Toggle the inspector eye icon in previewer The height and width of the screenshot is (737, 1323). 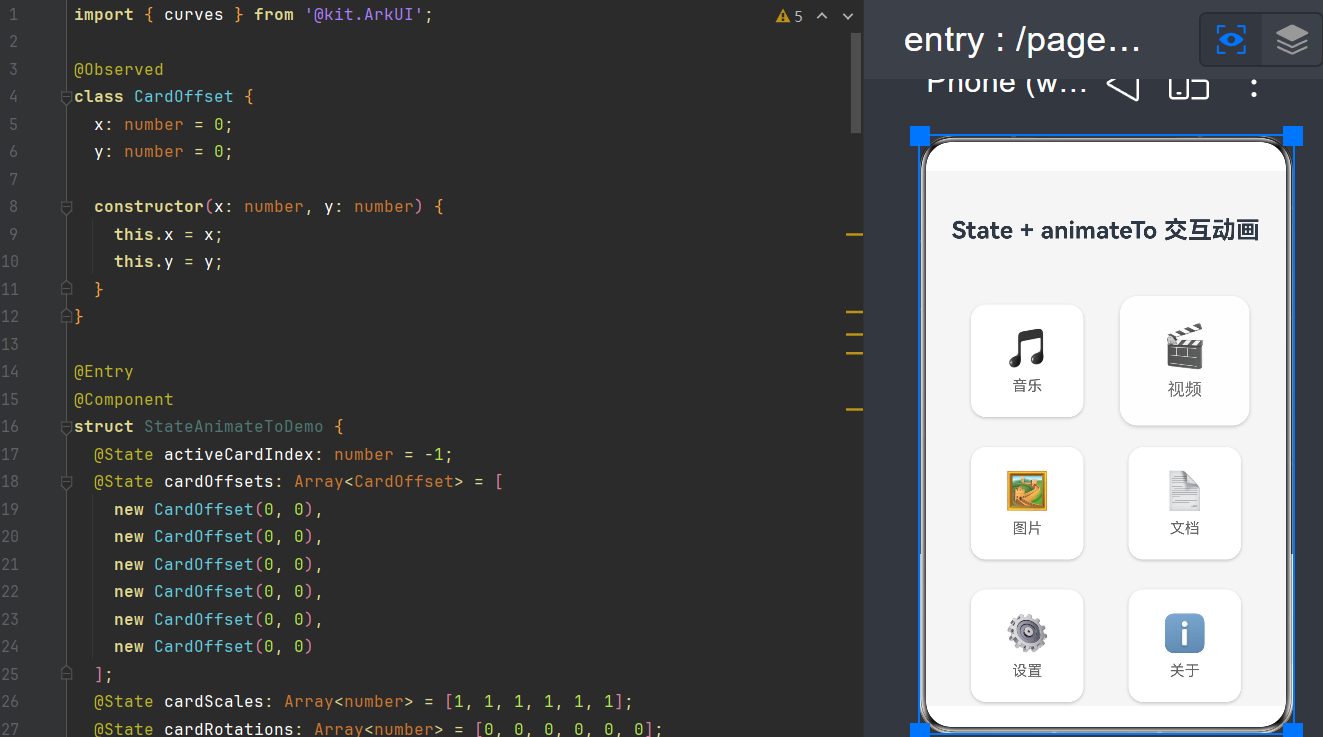[1231, 40]
